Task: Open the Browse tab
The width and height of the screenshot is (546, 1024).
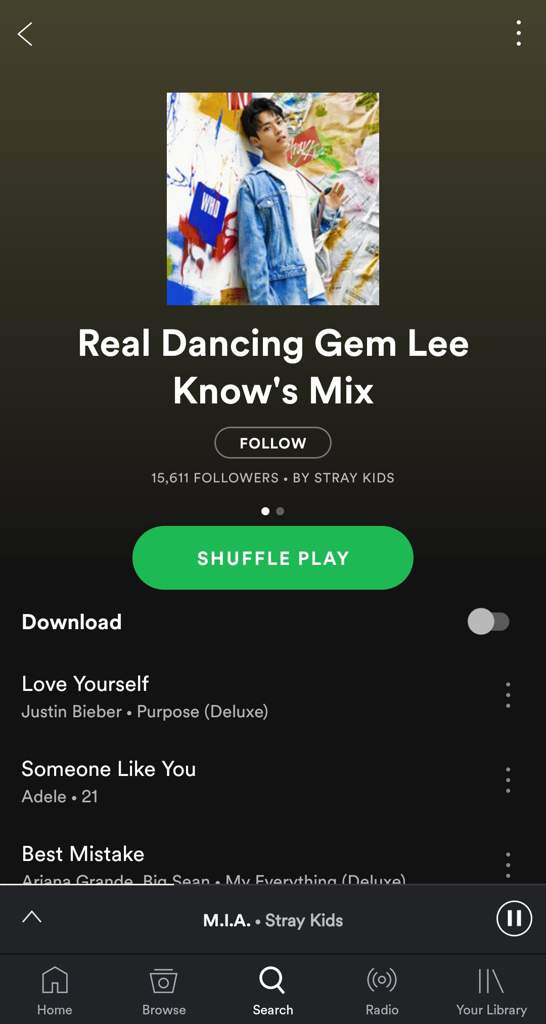Action: click(163, 991)
